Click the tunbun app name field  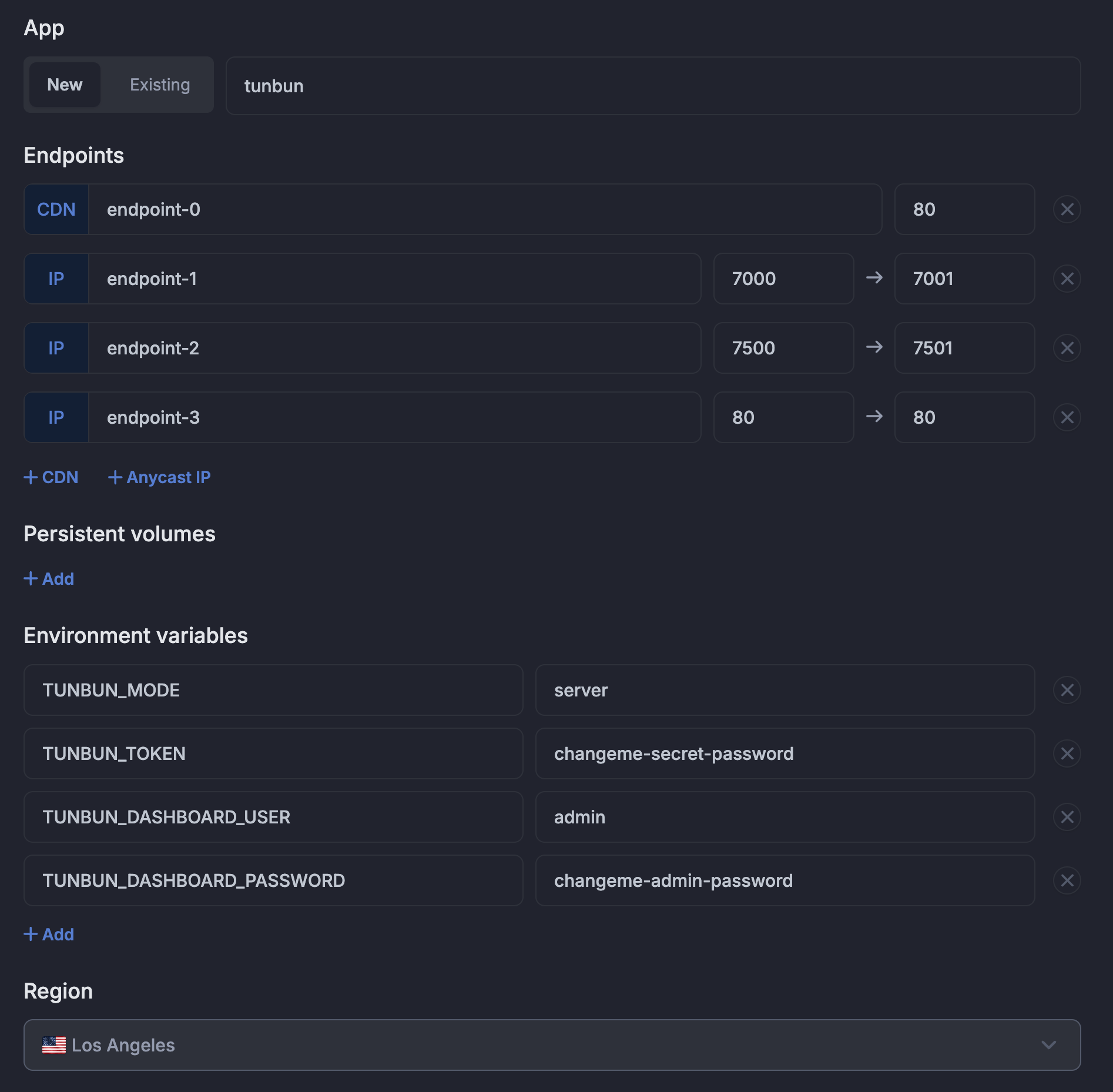pos(652,86)
